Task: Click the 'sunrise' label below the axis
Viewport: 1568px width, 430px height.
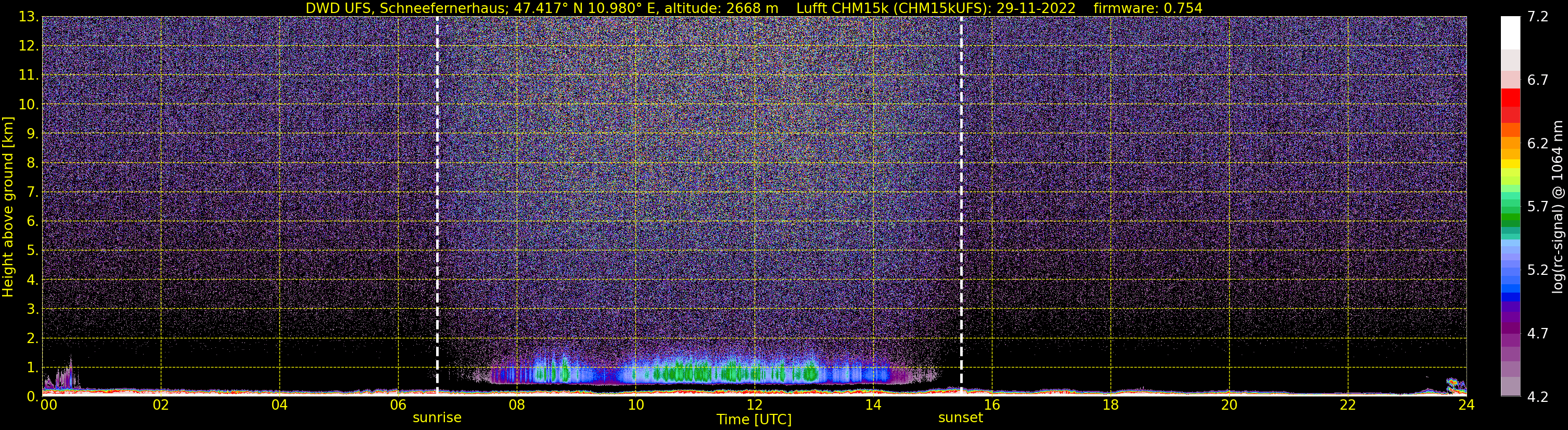Action: [x=437, y=418]
